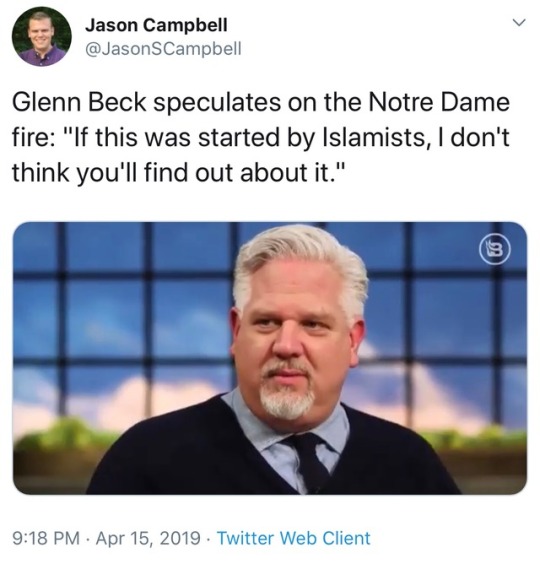Click the tweet text about Notre Dame fire
This screenshot has width=540, height=564.
click(261, 137)
